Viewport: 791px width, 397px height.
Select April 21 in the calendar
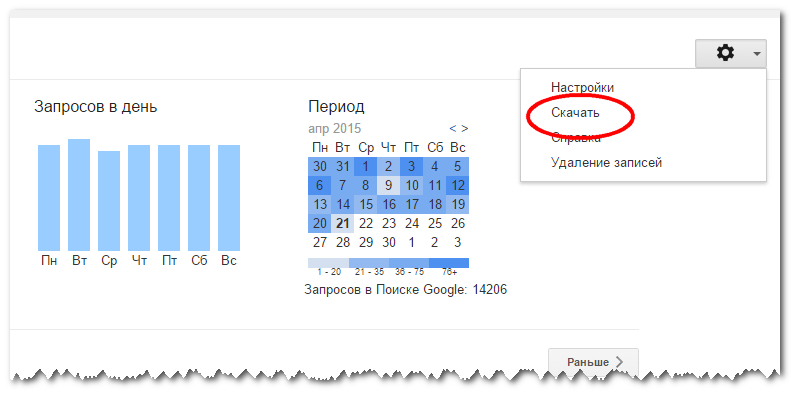click(x=343, y=223)
